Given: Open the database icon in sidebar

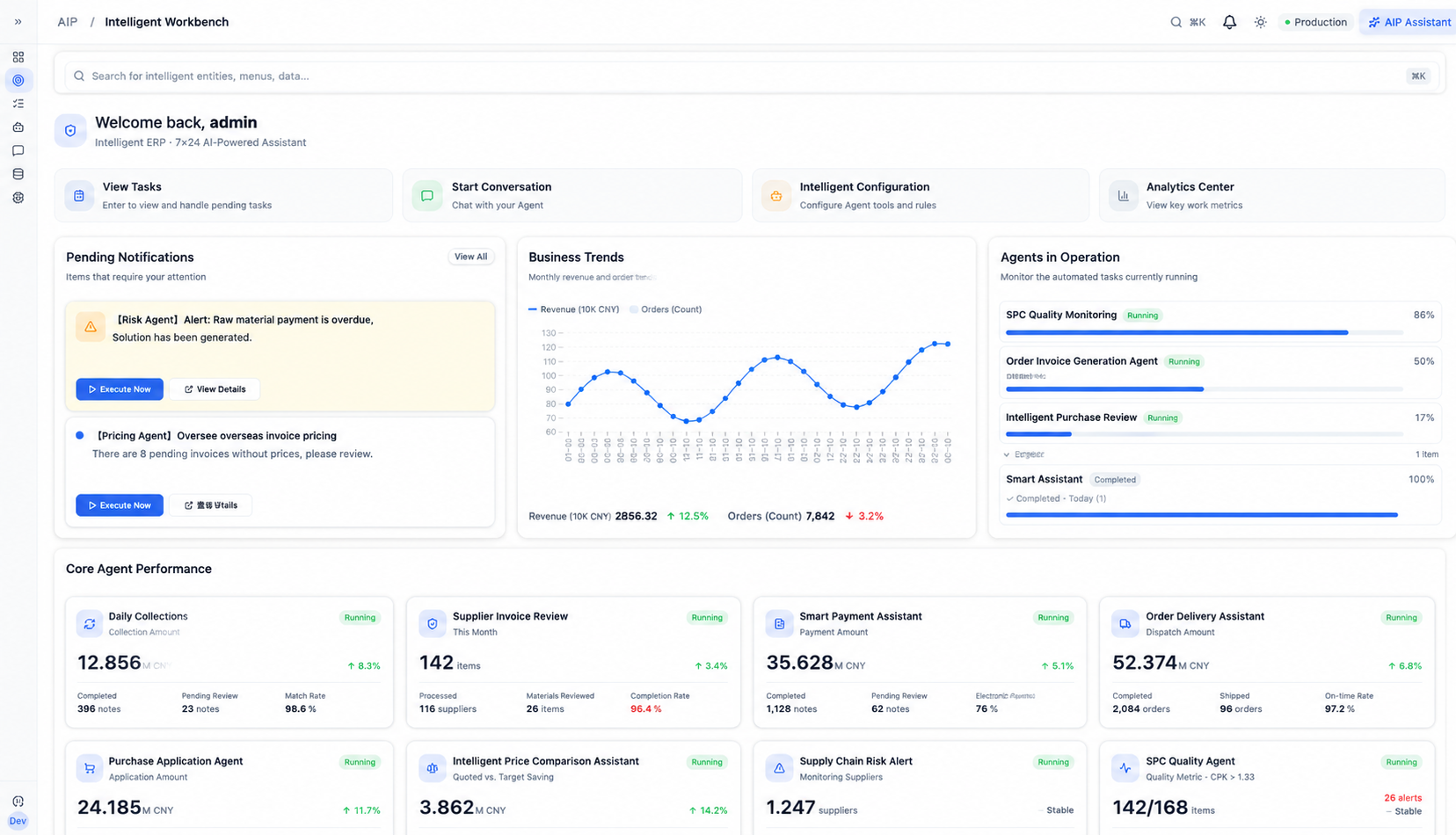Looking at the screenshot, I should [x=18, y=174].
